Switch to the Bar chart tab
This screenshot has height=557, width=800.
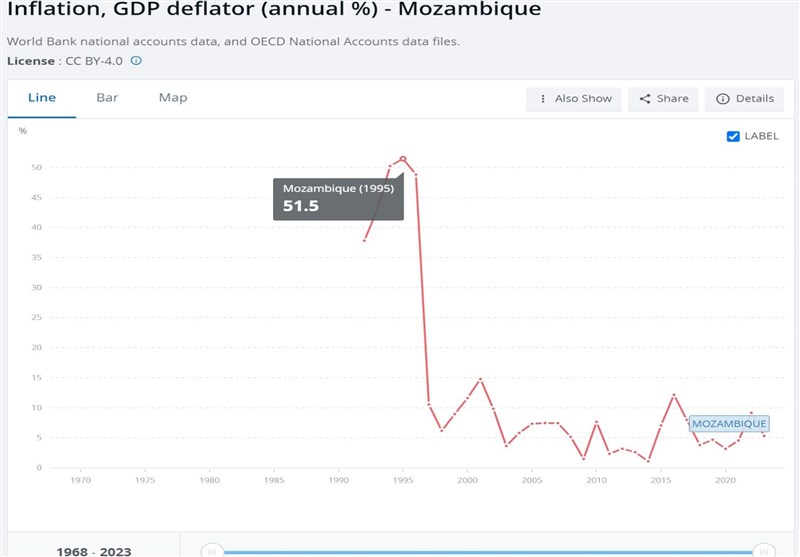coord(107,98)
